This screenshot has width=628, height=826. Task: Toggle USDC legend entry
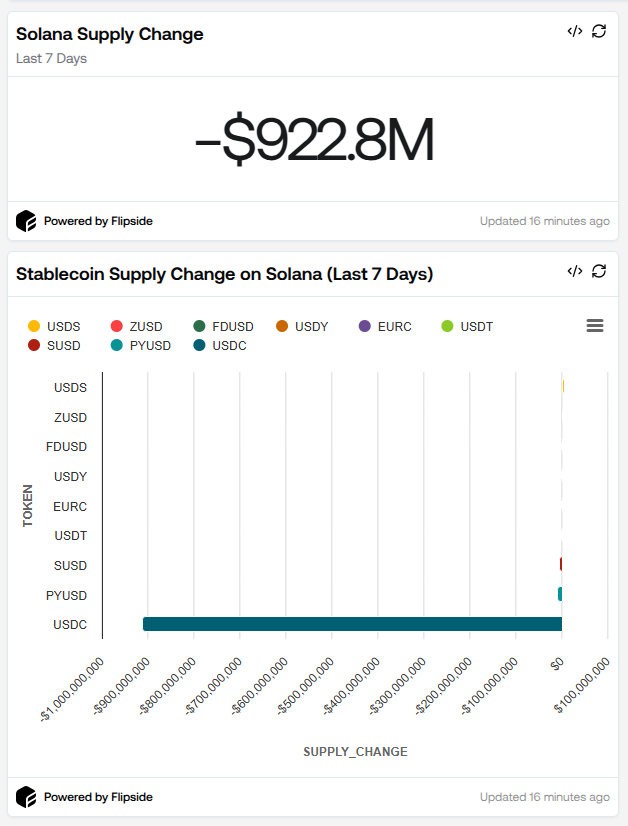pos(222,346)
